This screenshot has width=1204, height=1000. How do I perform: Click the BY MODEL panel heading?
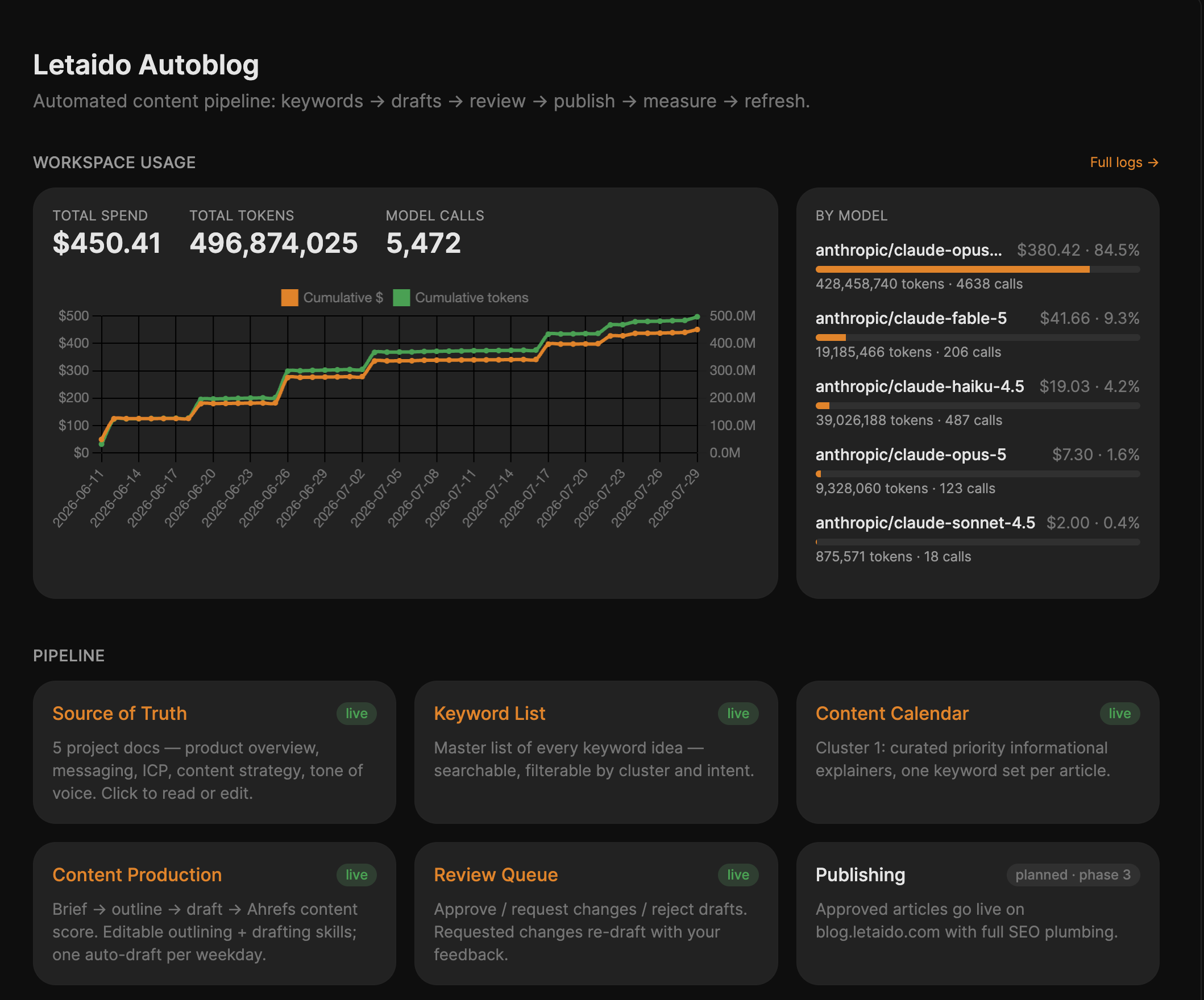coord(852,216)
